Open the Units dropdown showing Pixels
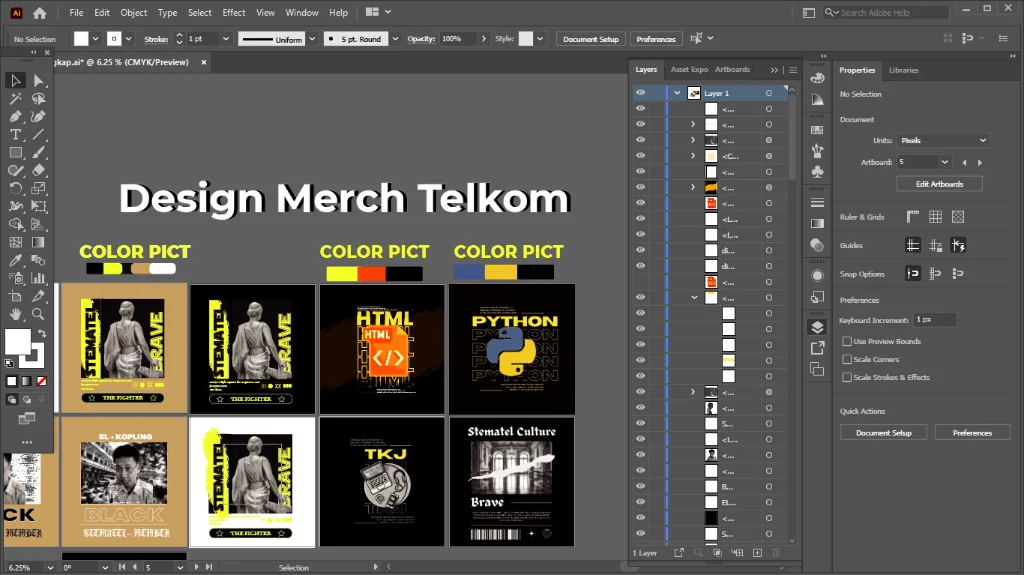The image size is (1024, 575). click(942, 140)
